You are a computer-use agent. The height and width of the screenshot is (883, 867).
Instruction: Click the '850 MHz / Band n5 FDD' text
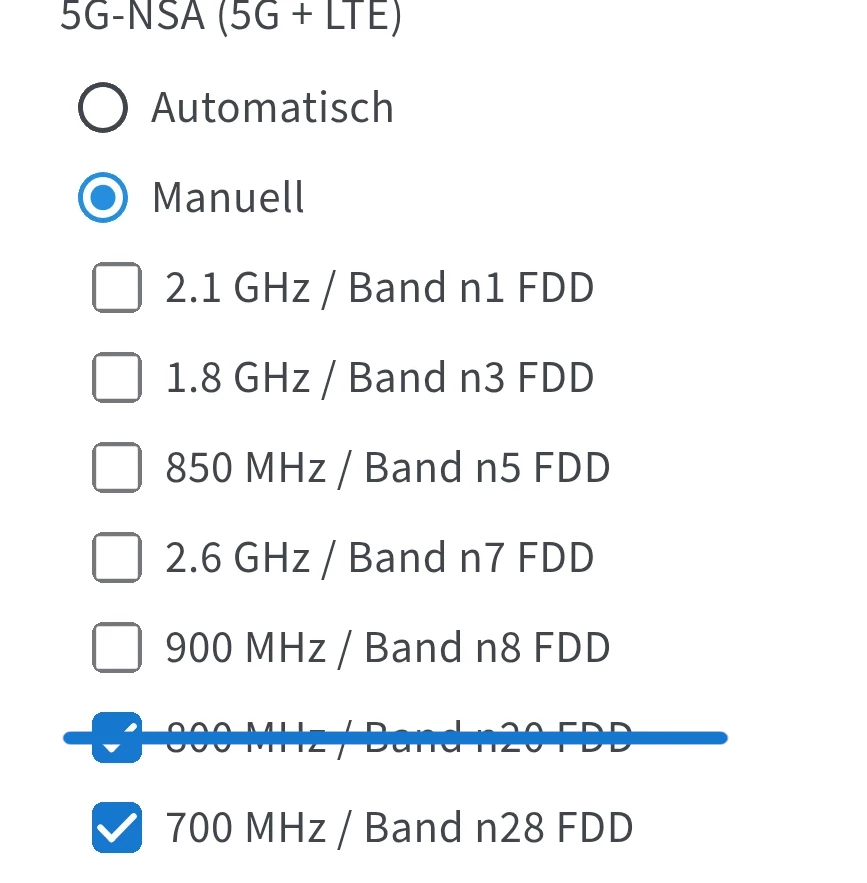388,468
